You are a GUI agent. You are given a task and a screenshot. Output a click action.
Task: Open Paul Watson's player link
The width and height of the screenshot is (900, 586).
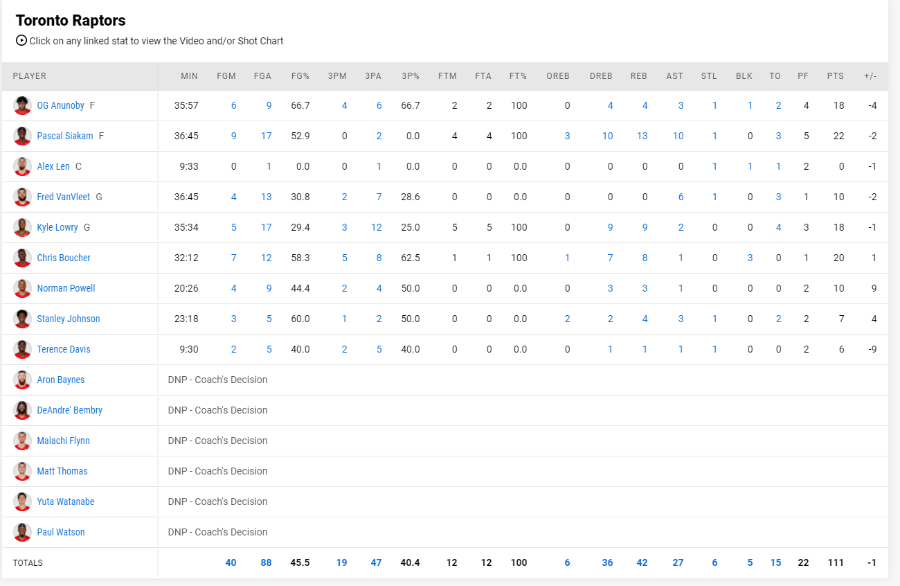coord(61,532)
